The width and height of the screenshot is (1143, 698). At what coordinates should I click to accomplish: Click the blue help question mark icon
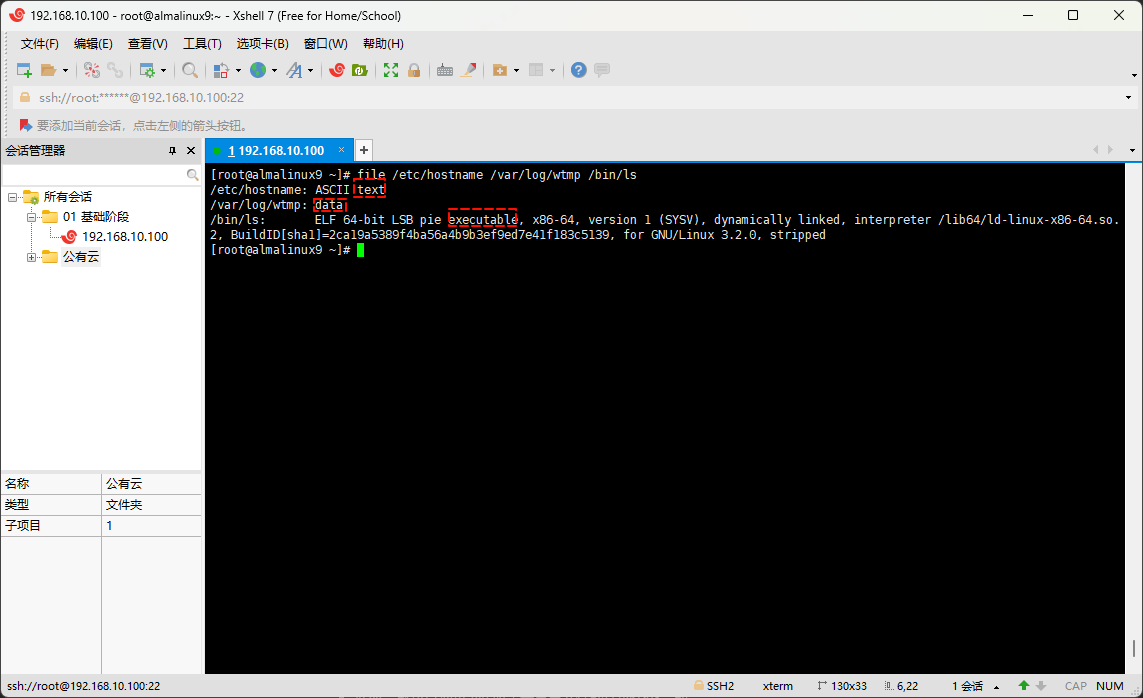pos(578,70)
